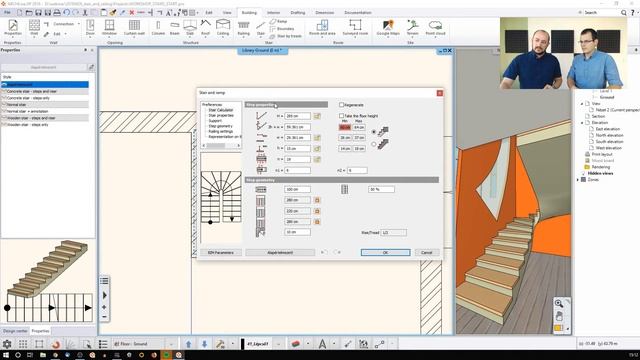The height and width of the screenshot is (360, 640).
Task: Toggle lock next to riser height field
Action: pos(317,149)
